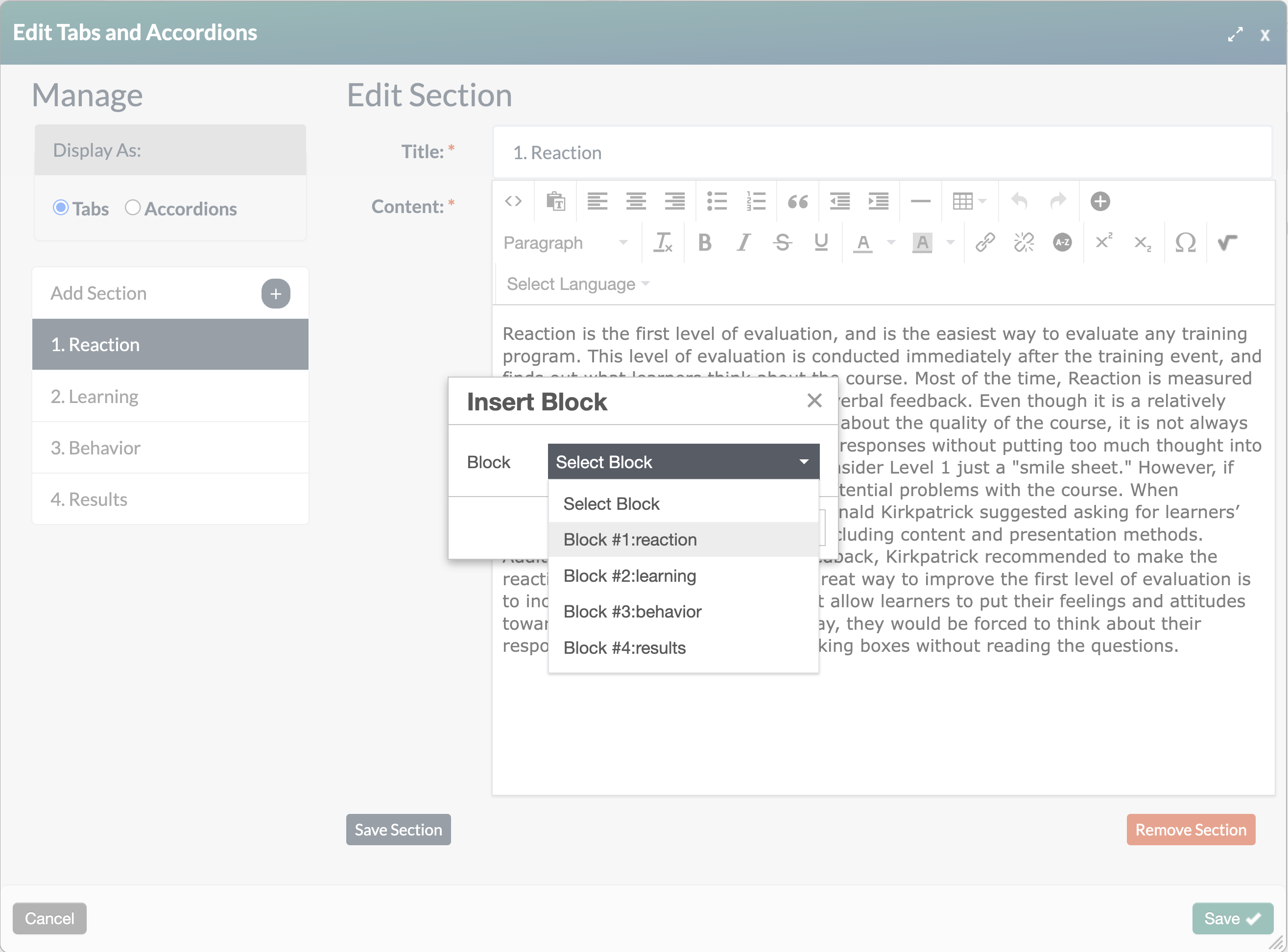The width and height of the screenshot is (1288, 952).
Task: Open the table insert dropdown
Action: point(969,201)
